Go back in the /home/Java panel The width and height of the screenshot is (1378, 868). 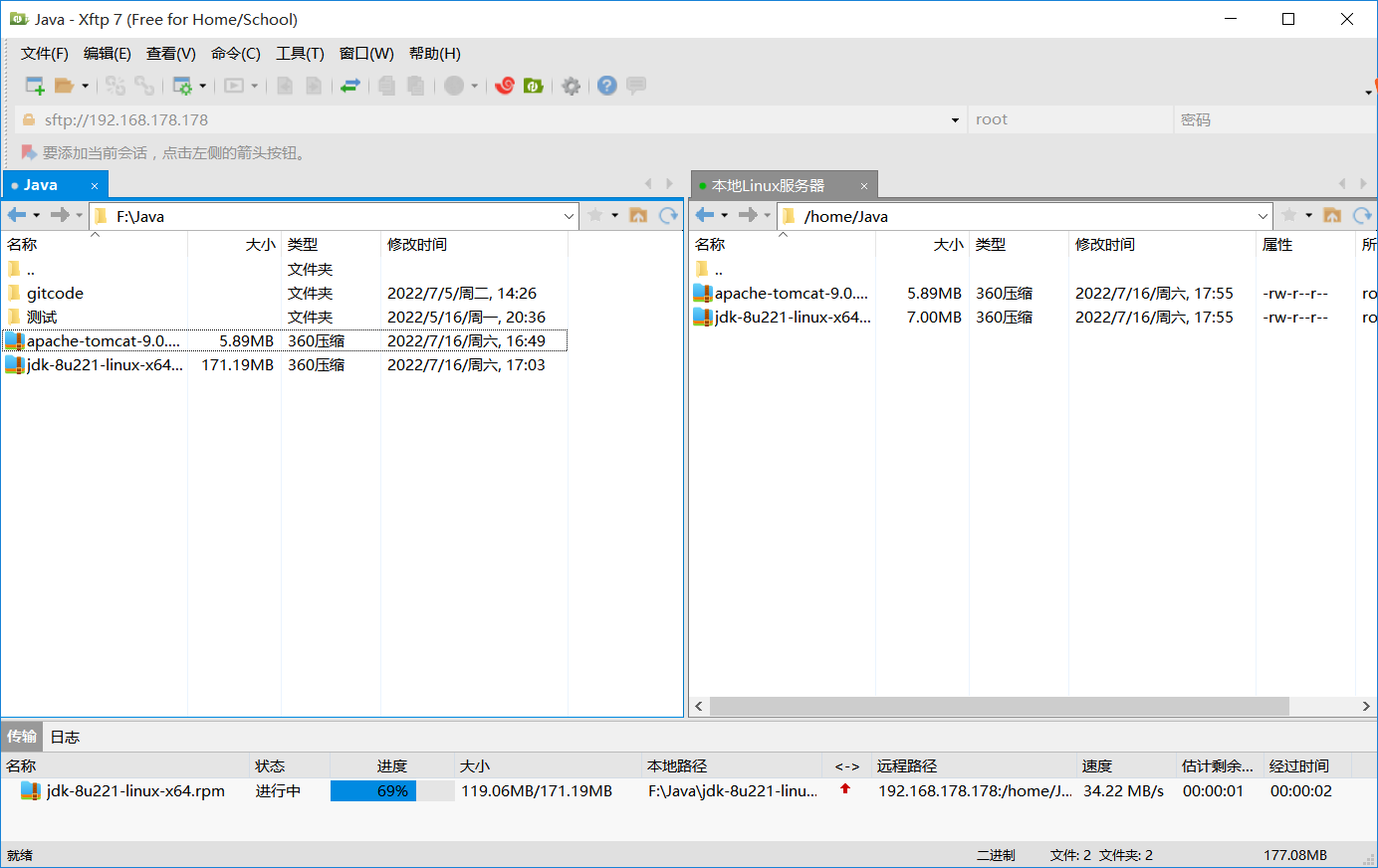[705, 215]
